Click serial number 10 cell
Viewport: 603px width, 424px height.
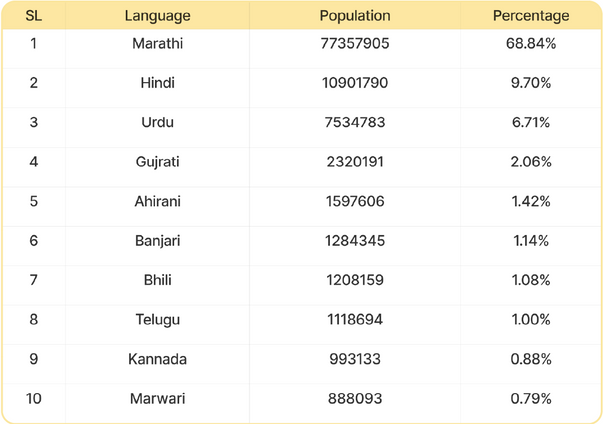(33, 399)
